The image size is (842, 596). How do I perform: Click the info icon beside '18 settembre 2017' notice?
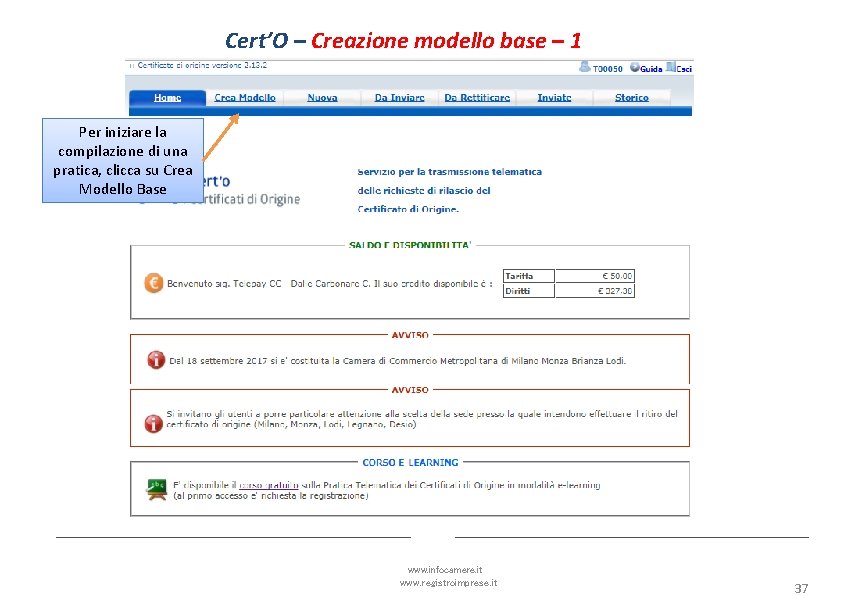click(x=156, y=360)
